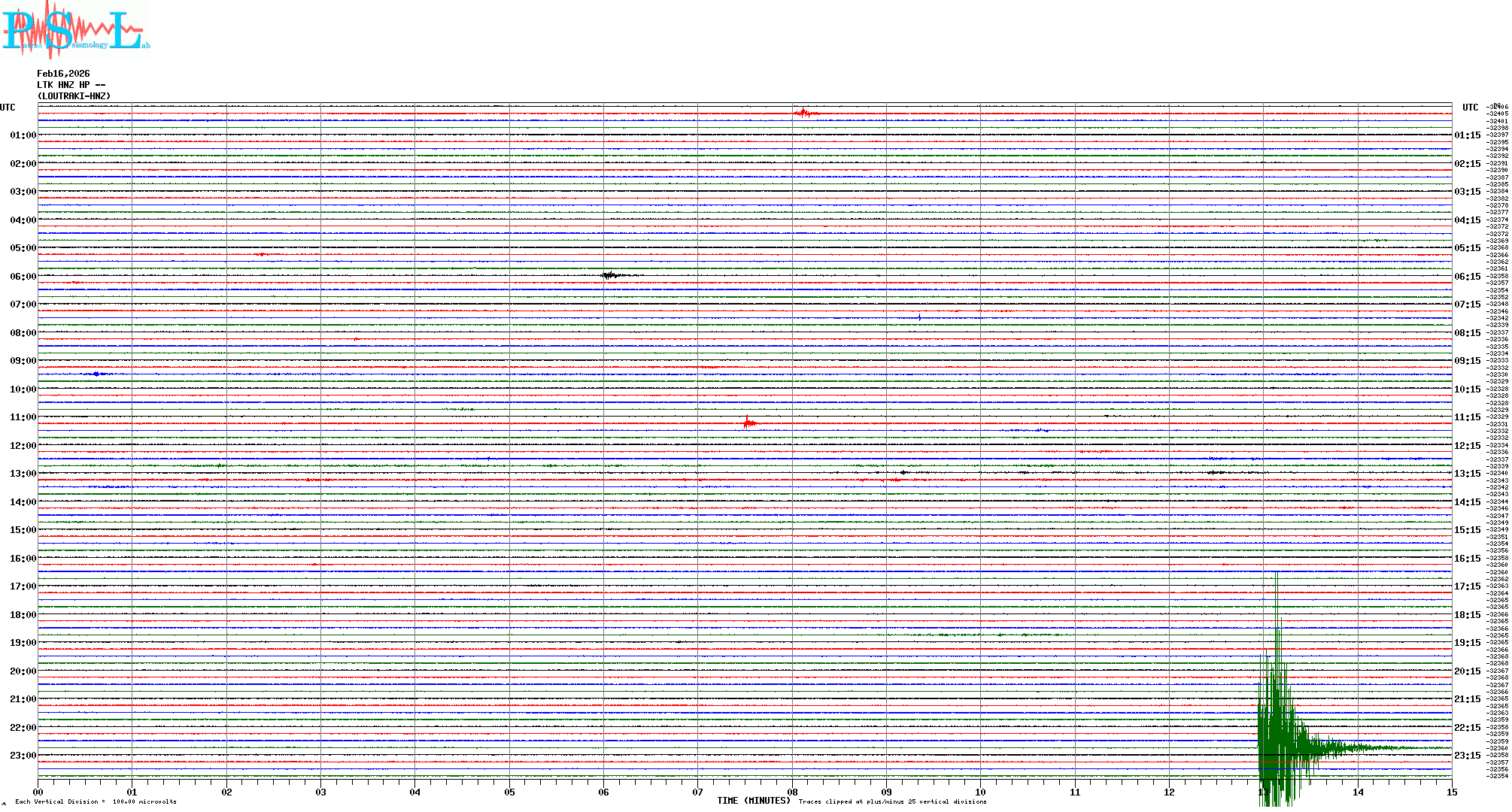Click the (LOUTRAKI-HNZ) station name label

(74, 96)
